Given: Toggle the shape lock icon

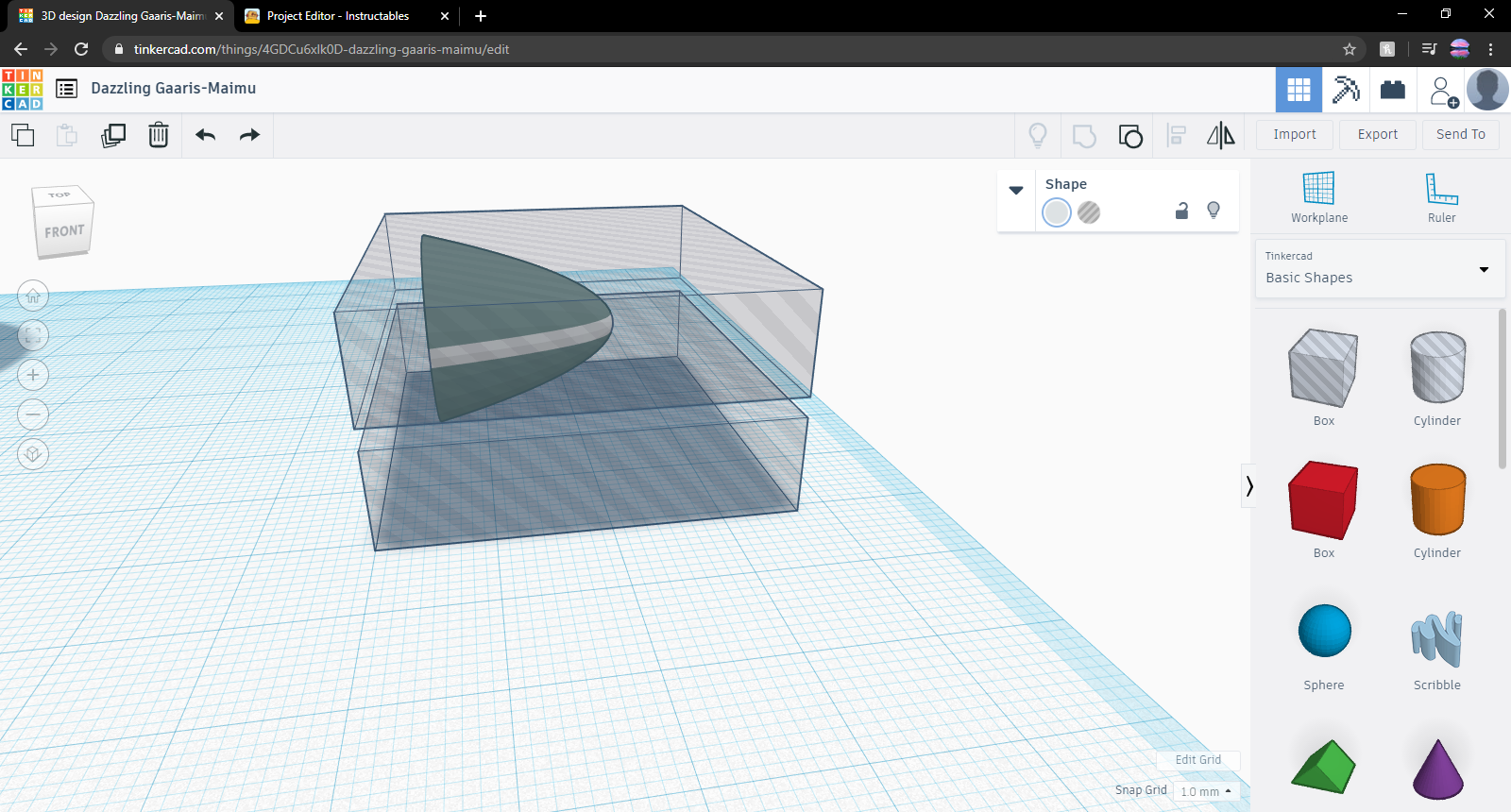Looking at the screenshot, I should (x=1181, y=211).
